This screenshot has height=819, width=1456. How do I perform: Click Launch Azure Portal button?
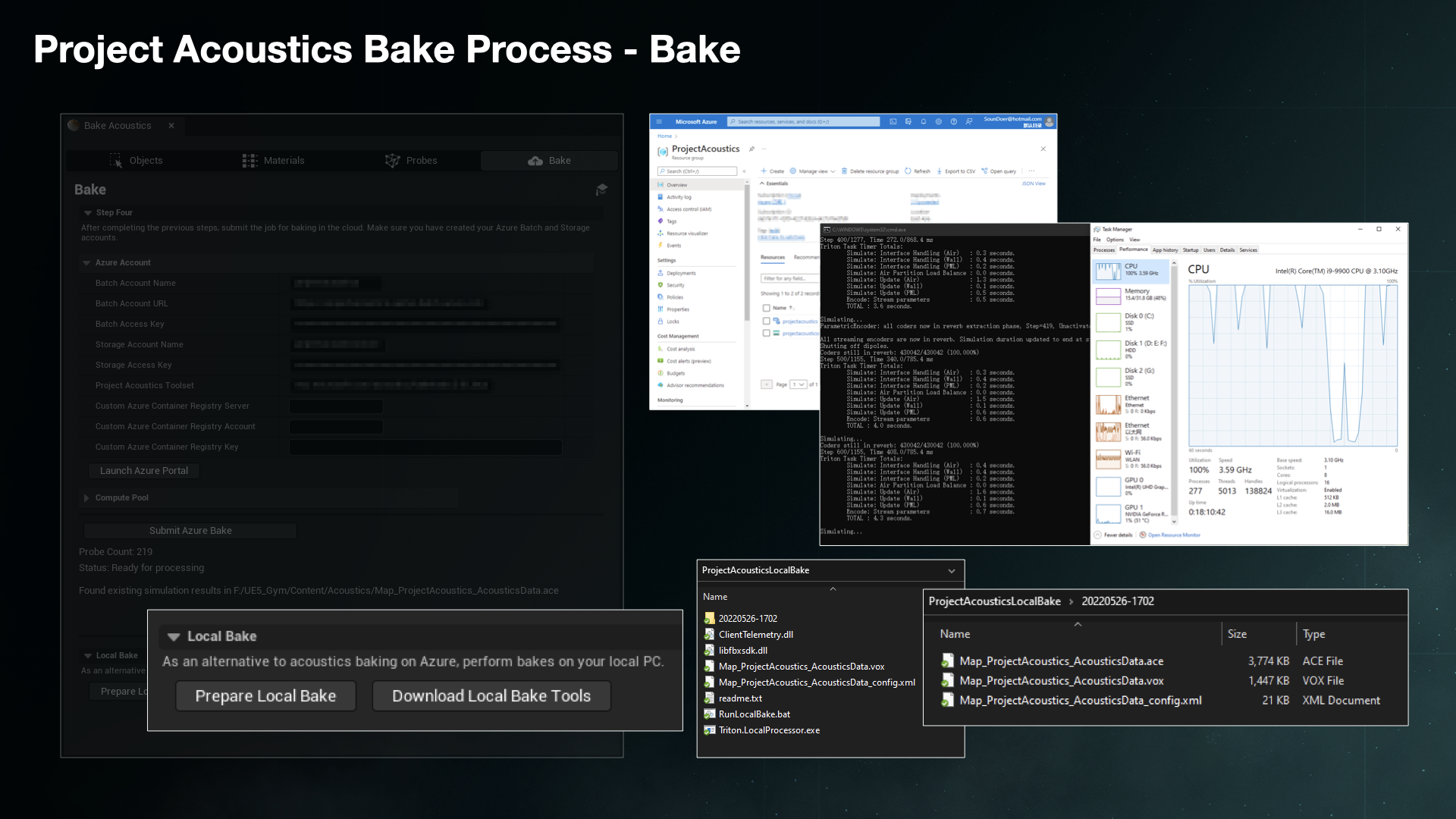point(144,471)
